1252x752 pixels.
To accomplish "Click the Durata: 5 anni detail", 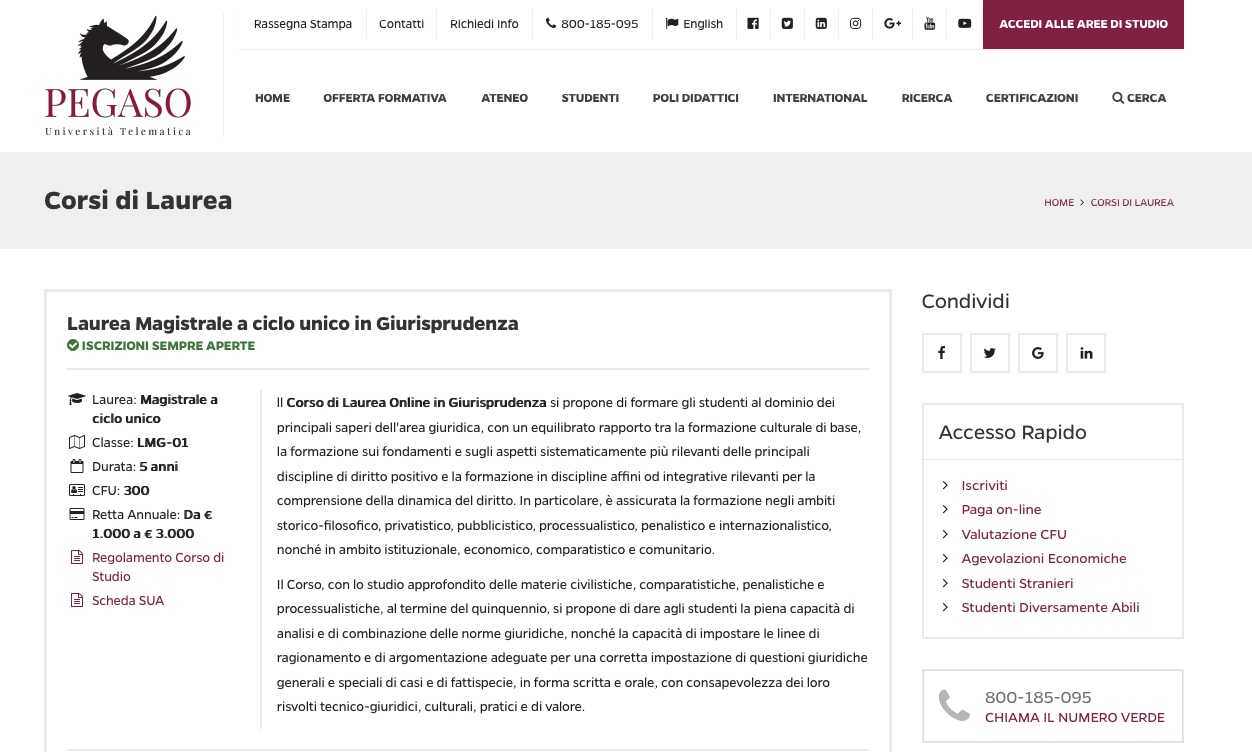I will pyautogui.click(x=135, y=467).
